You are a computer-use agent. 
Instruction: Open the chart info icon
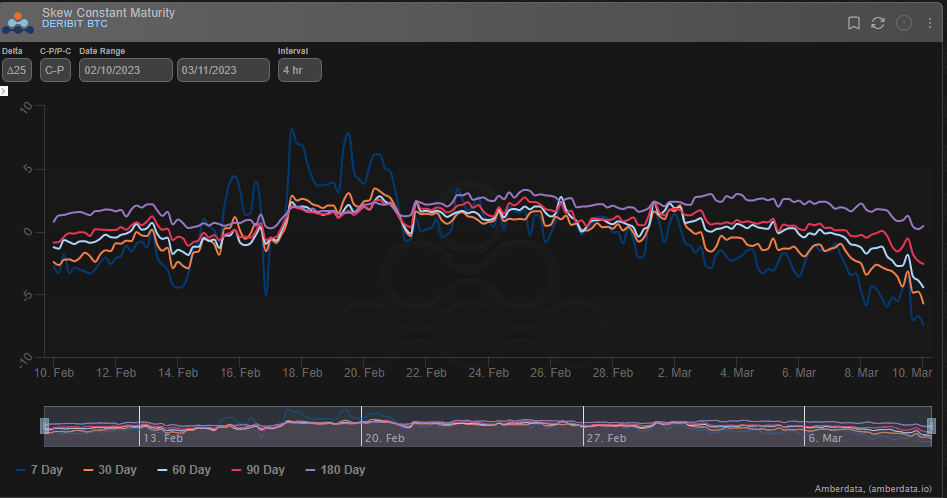904,23
